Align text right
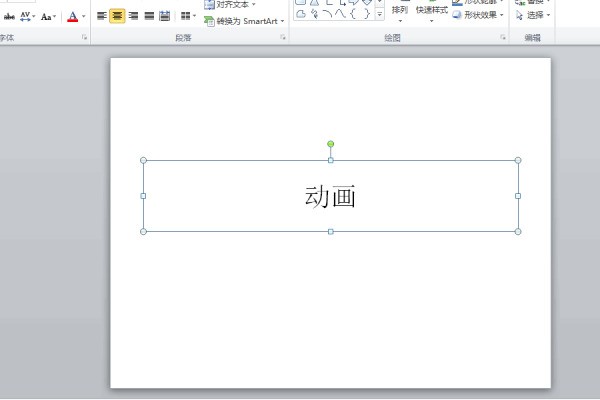Viewport: 600px width, 400px height. 134,16
